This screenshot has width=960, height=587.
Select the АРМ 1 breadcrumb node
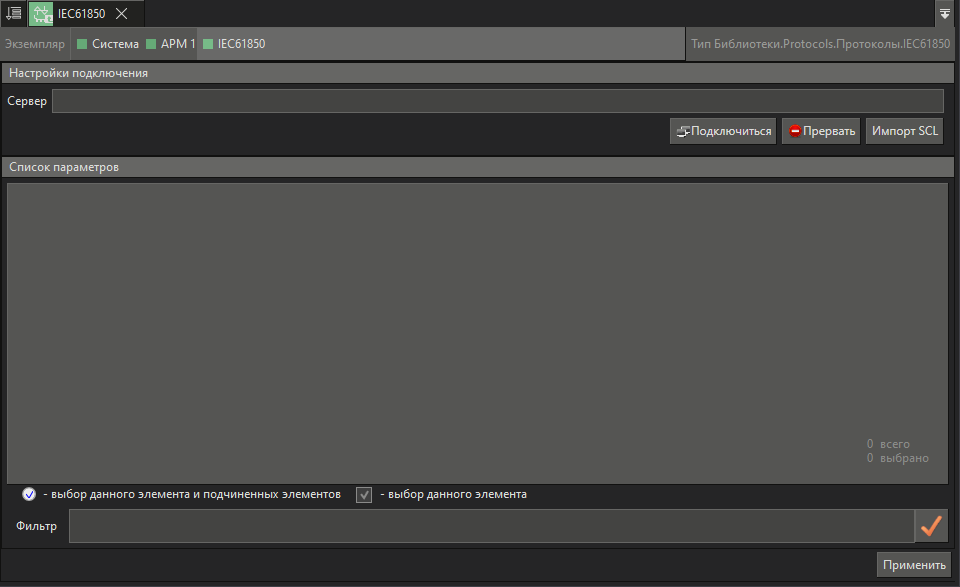(171, 44)
